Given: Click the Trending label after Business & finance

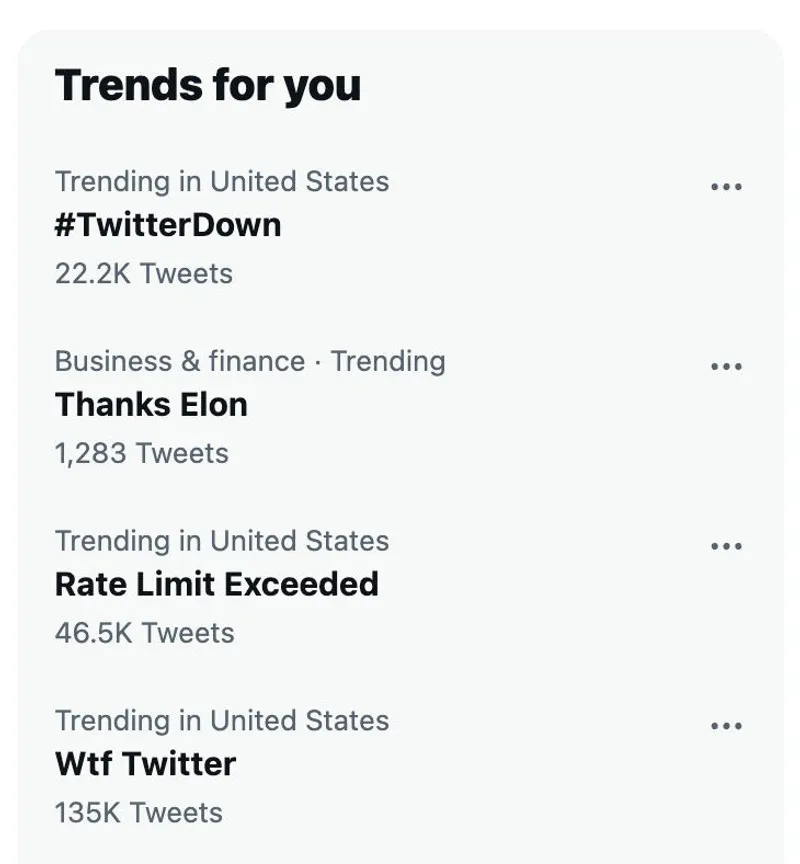Looking at the screenshot, I should click(x=388, y=361).
